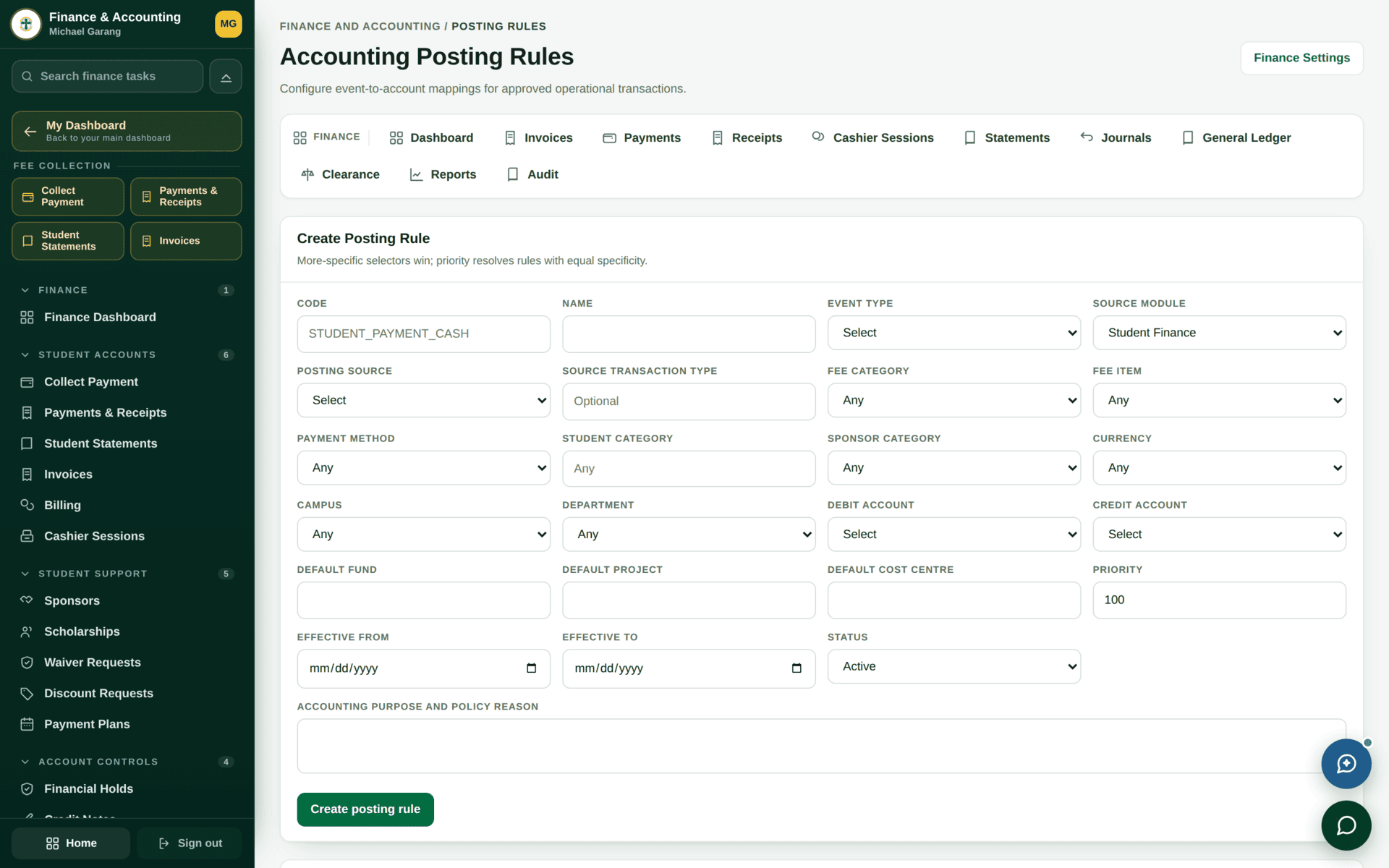The height and width of the screenshot is (868, 1389).
Task: Open the Currency dropdown
Action: [1219, 468]
